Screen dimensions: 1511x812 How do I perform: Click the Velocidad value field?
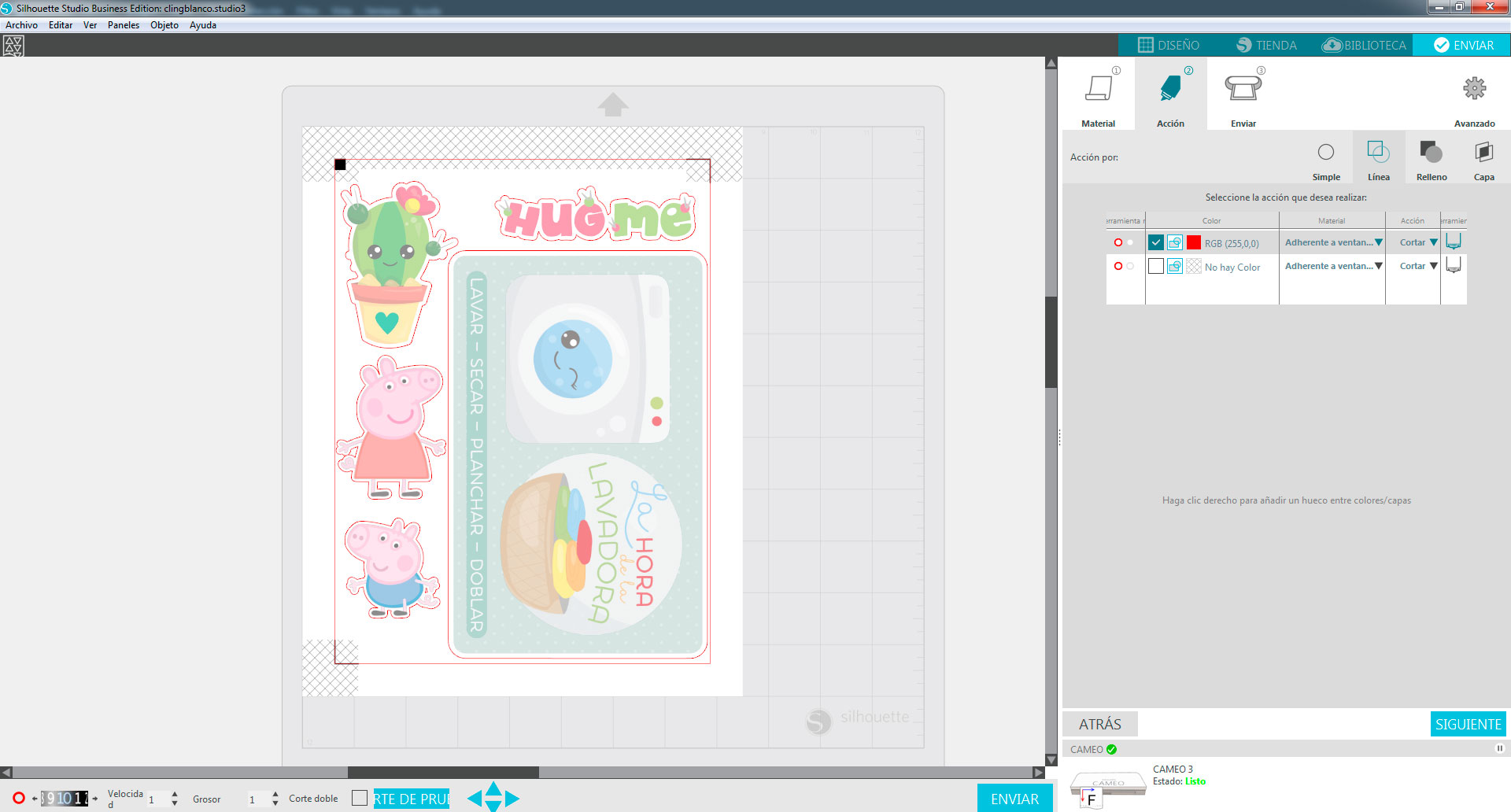click(x=157, y=799)
